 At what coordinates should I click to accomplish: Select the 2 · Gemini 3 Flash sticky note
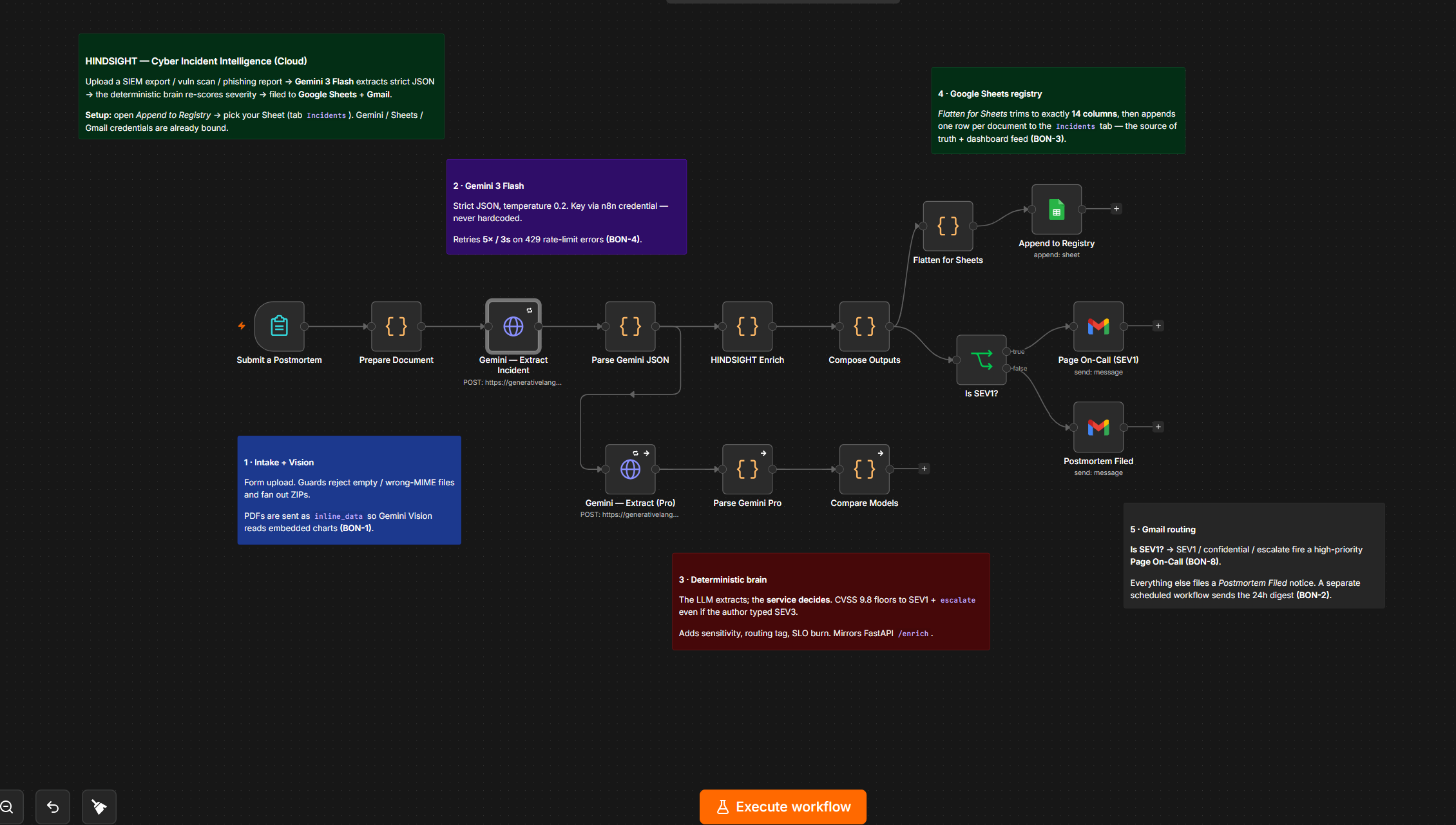point(566,207)
